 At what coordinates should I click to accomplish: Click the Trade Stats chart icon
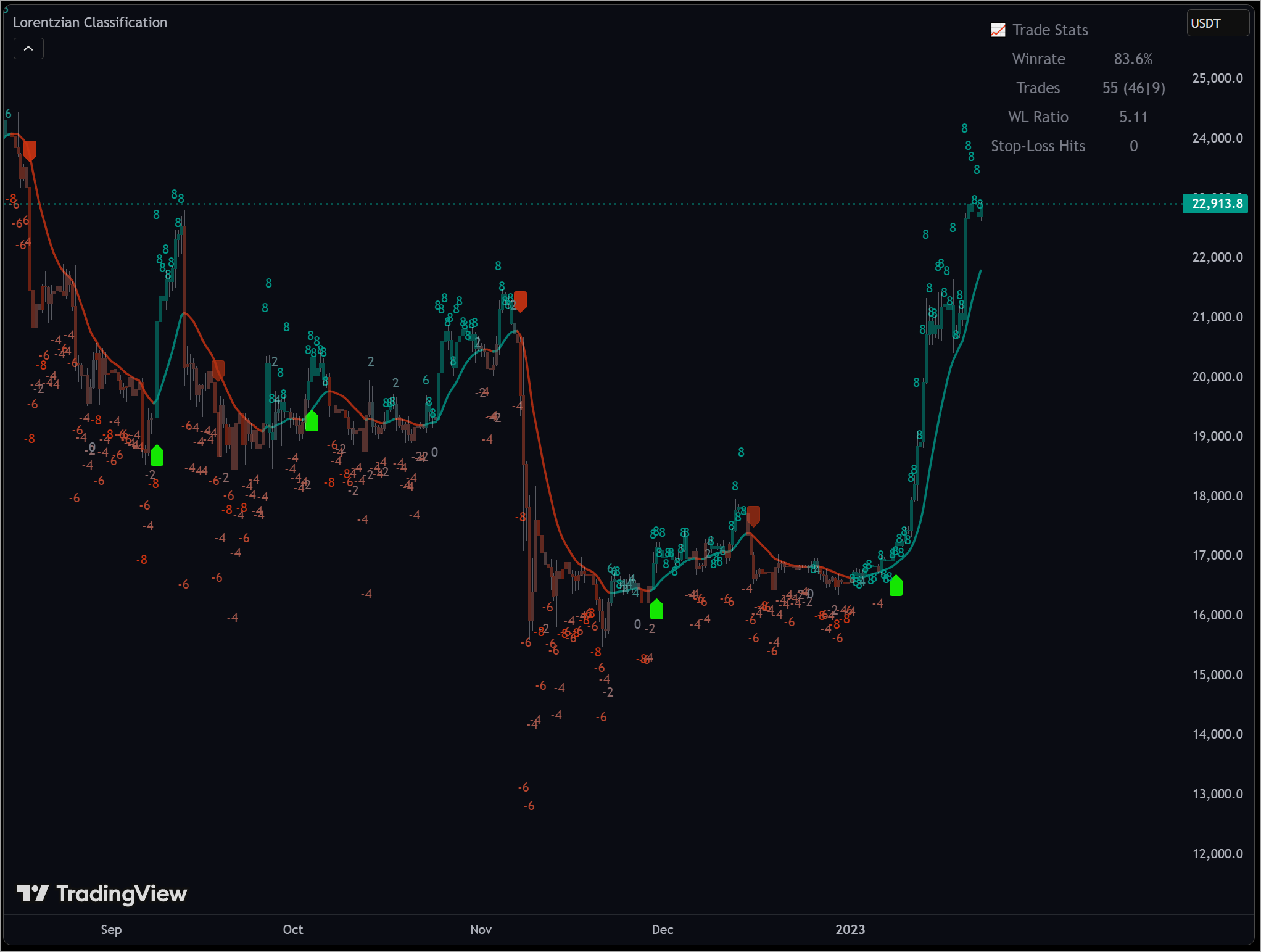click(x=998, y=29)
